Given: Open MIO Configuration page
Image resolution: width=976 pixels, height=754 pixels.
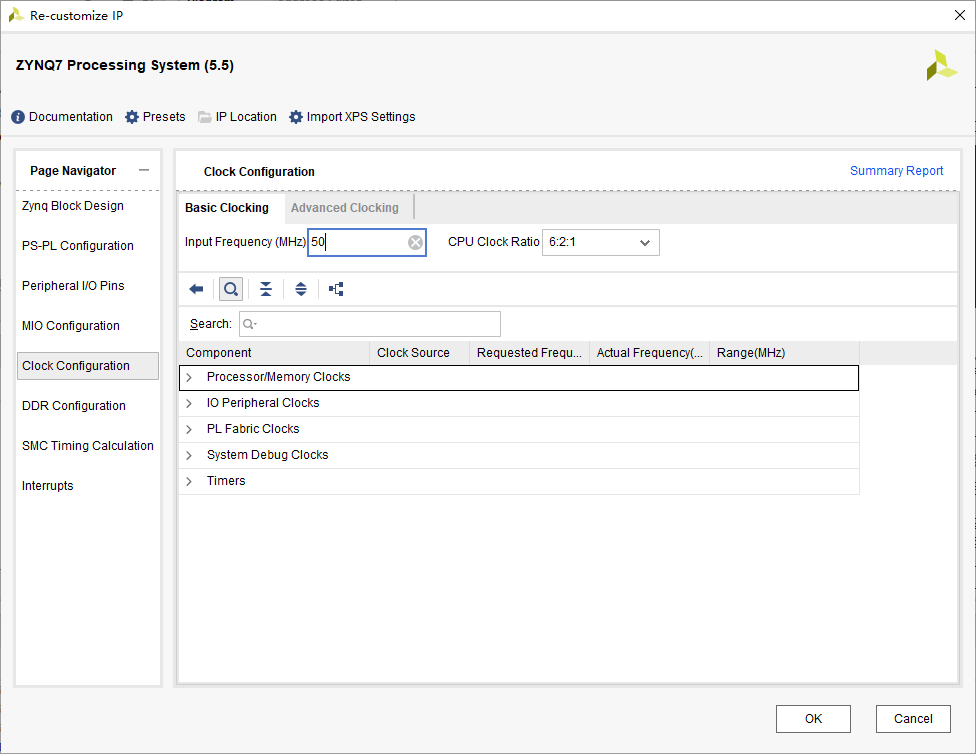Looking at the screenshot, I should pyautogui.click(x=71, y=326).
